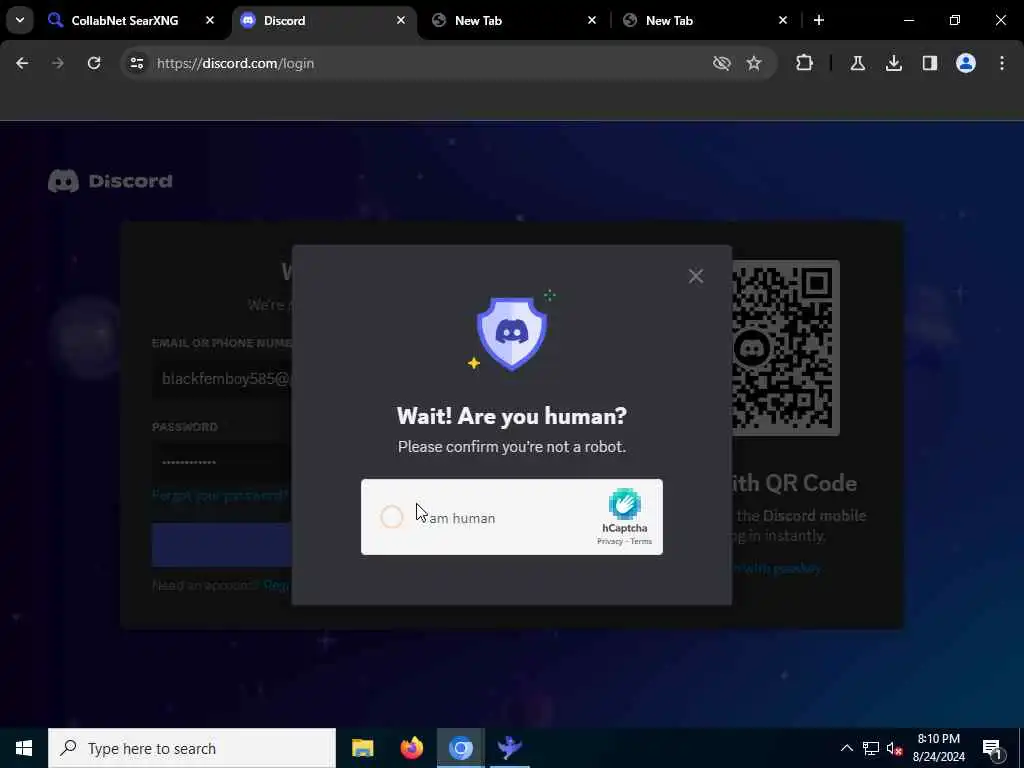The image size is (1024, 768).
Task: Go forward to next page
Action: (58, 63)
